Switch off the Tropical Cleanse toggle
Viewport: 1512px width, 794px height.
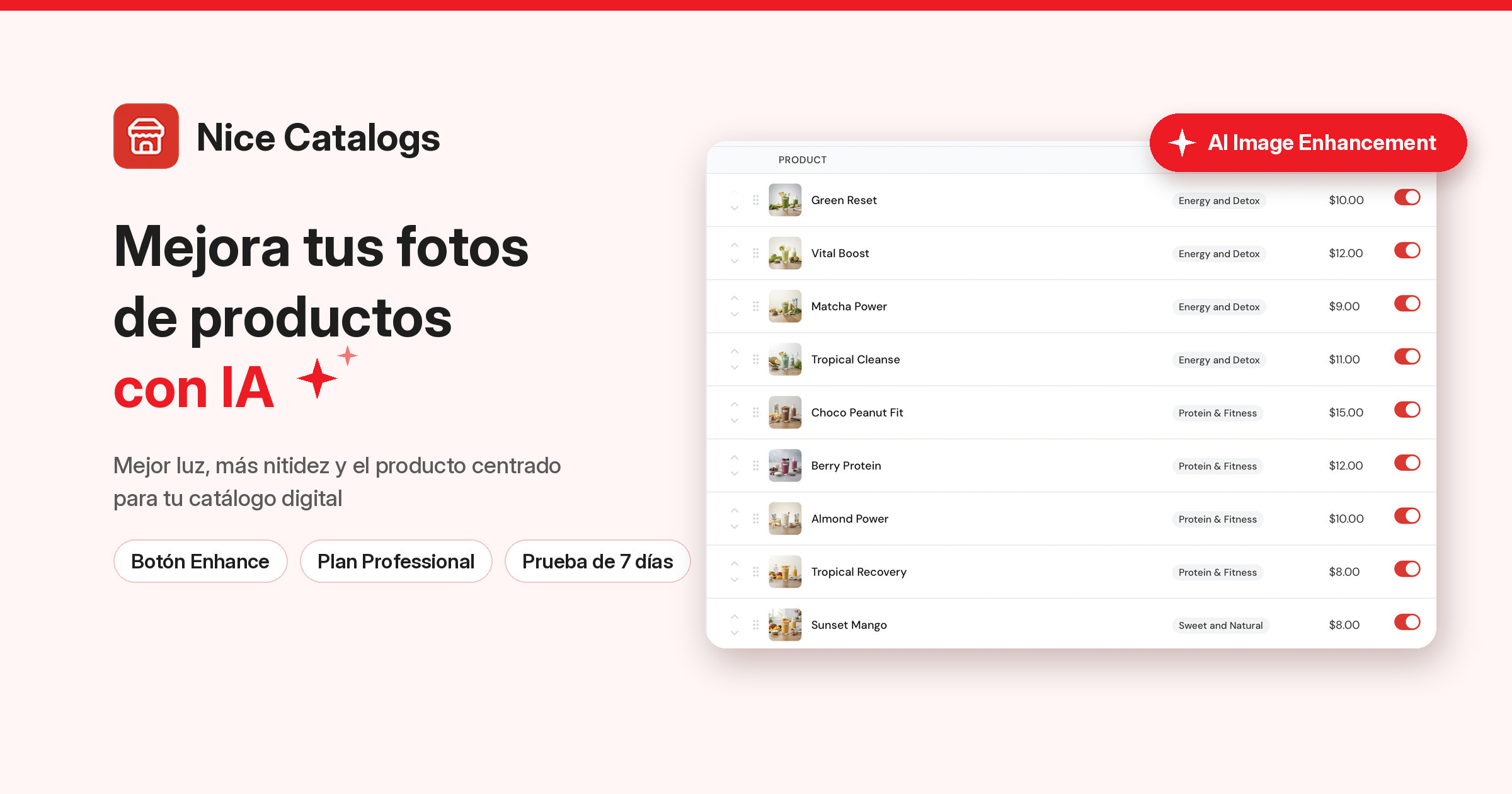[x=1407, y=357]
